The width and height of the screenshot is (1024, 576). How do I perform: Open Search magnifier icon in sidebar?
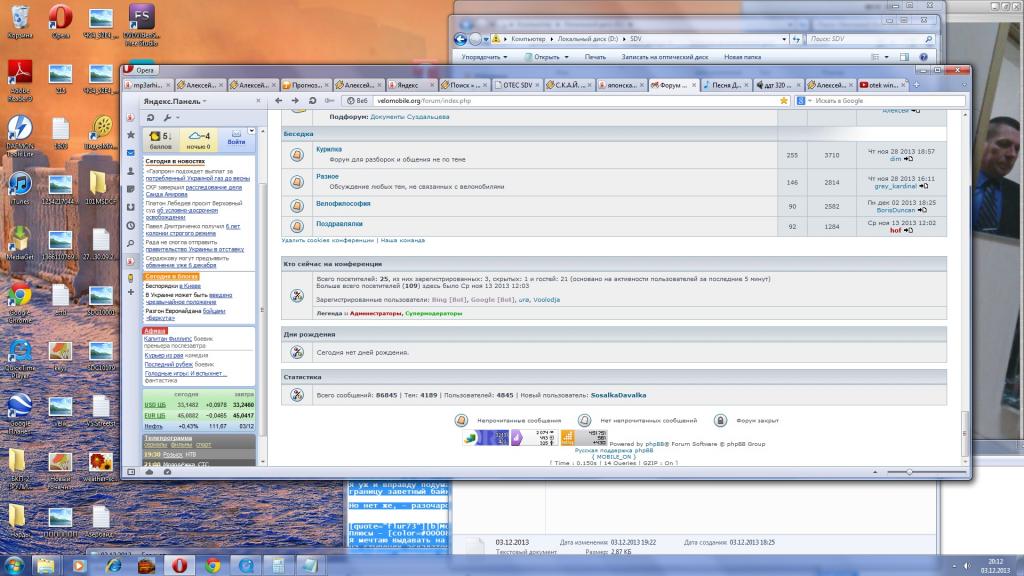131,244
